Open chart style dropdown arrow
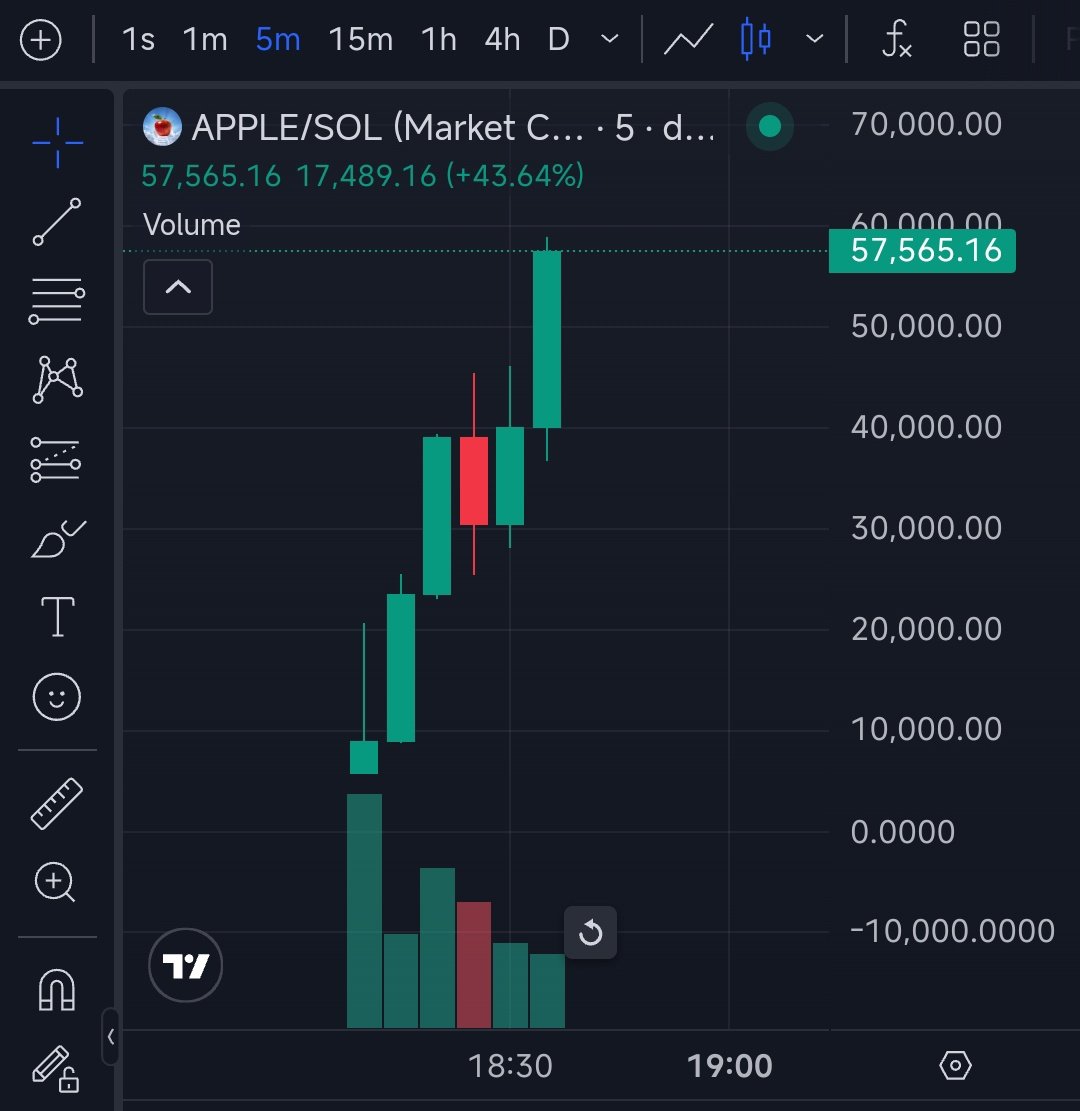Screen dimensions: 1080x1111 click(815, 40)
